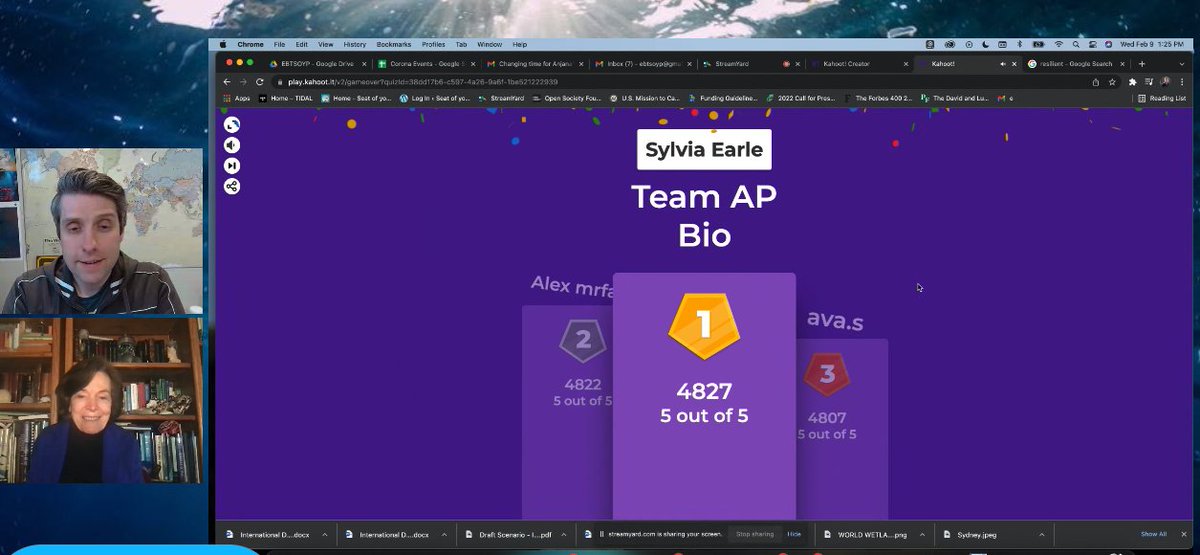The image size is (1200, 555).
Task: Go back in browser history
Action: [x=227, y=82]
